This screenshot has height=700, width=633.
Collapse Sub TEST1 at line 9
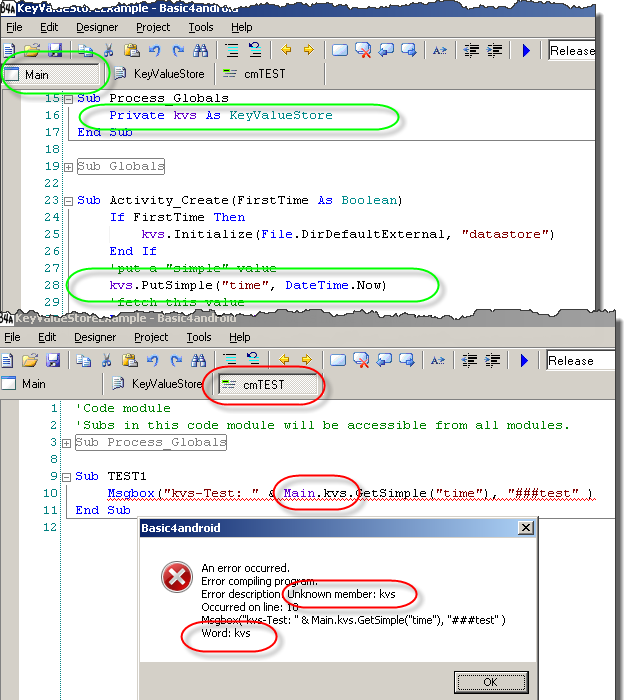[x=67, y=477]
